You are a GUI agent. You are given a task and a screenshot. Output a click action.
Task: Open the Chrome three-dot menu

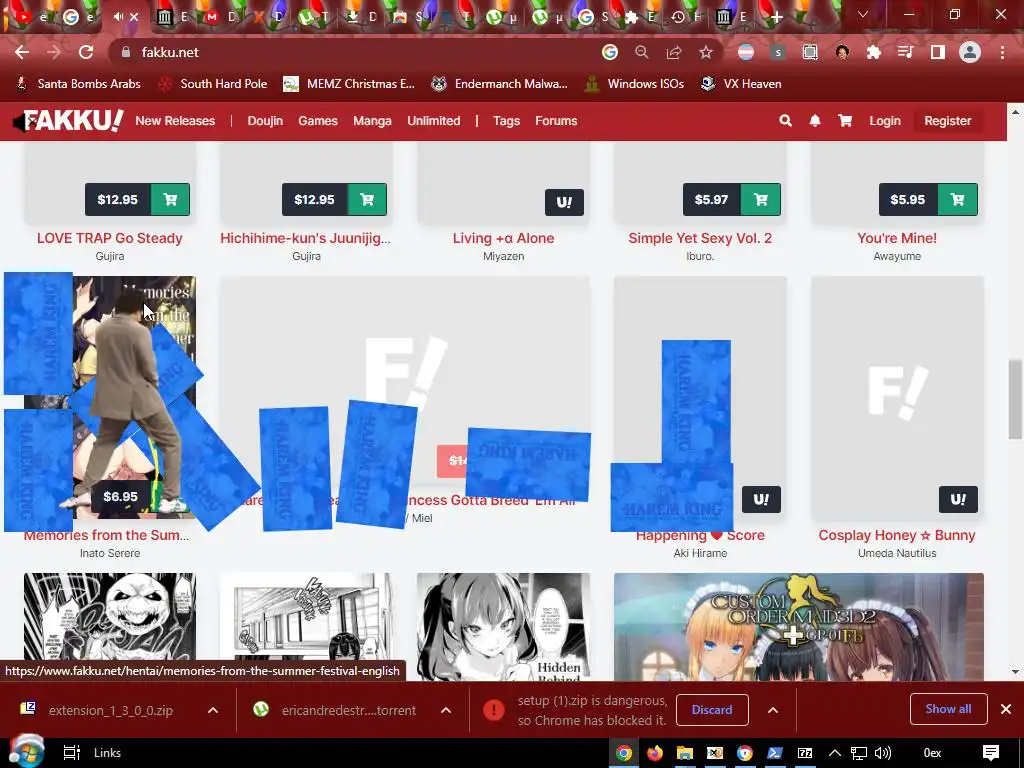(1002, 52)
